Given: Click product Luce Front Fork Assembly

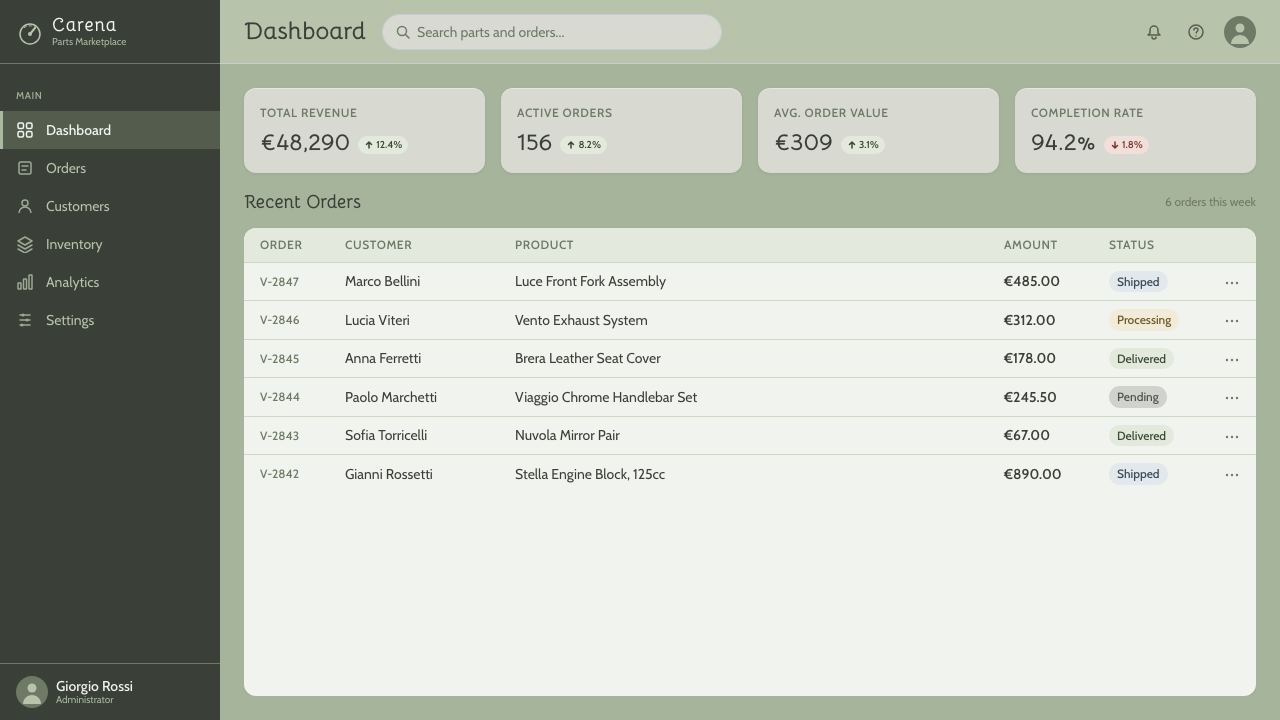Looking at the screenshot, I should point(590,281).
